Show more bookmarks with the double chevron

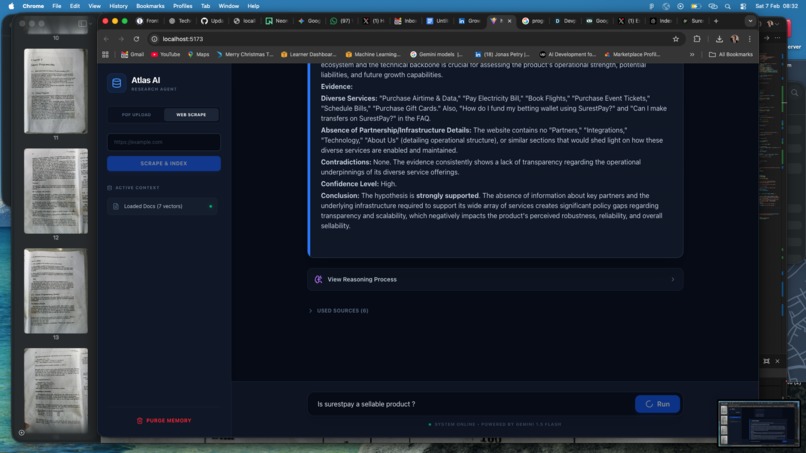point(692,55)
